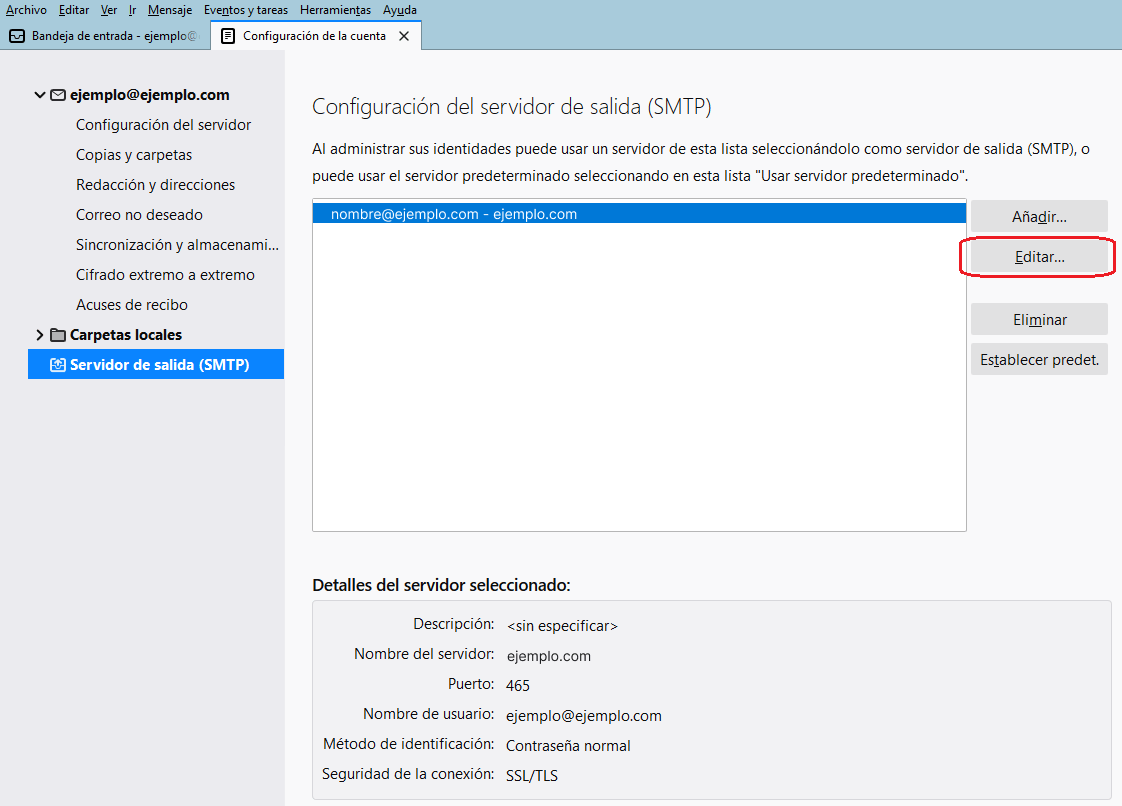Viewport: 1122px width, 806px height.
Task: Select Correo no deseado in sidebar
Action: (139, 215)
